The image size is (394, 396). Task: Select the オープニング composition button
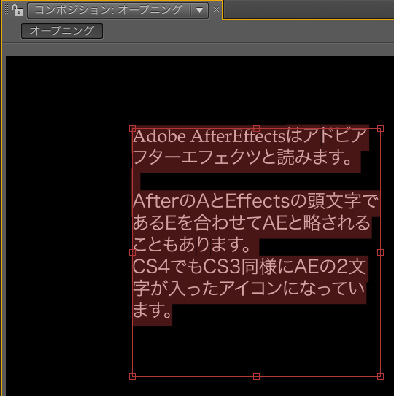pos(62,31)
